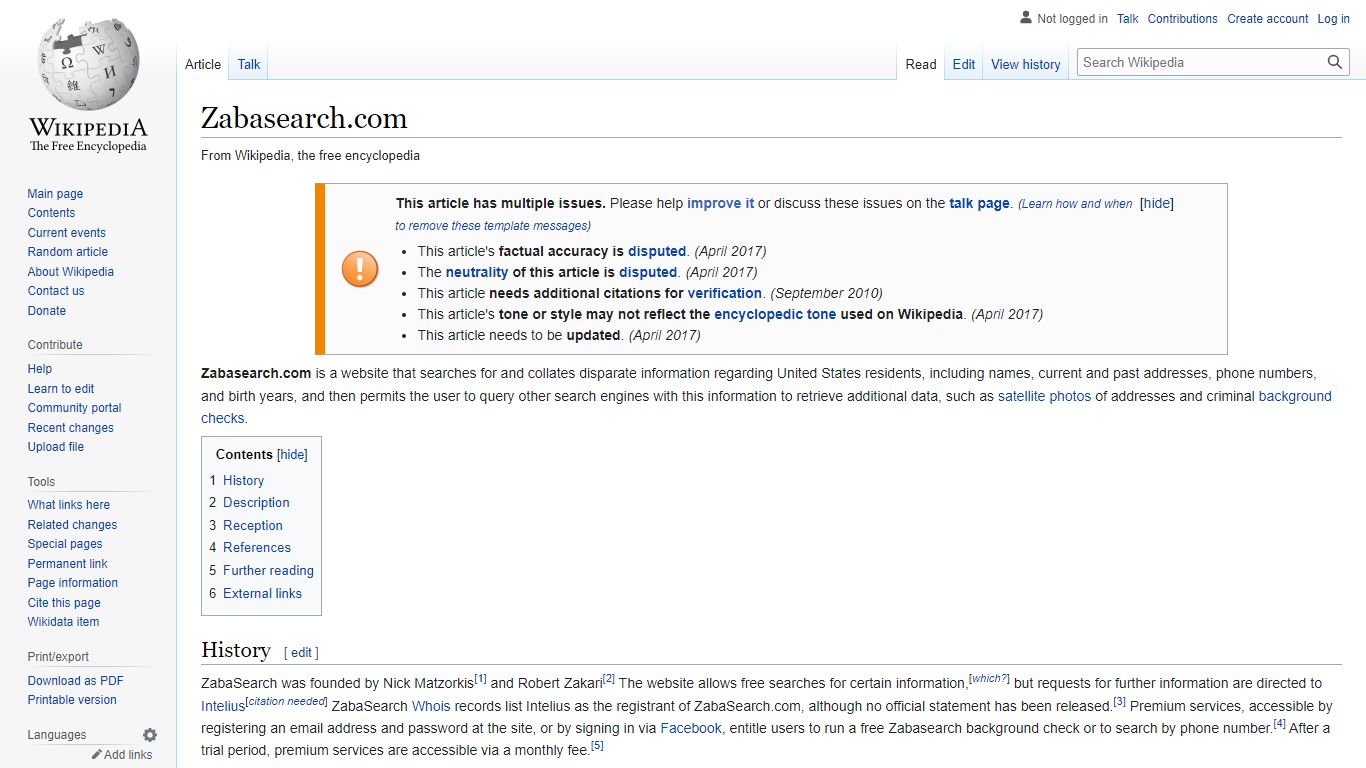Click the edit link beside History heading
This screenshot has height=768, width=1366.
pyautogui.click(x=301, y=653)
